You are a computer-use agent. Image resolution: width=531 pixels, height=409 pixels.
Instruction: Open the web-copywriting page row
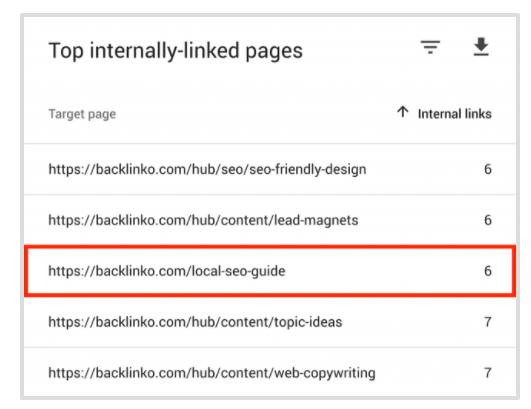pyautogui.click(x=270, y=372)
